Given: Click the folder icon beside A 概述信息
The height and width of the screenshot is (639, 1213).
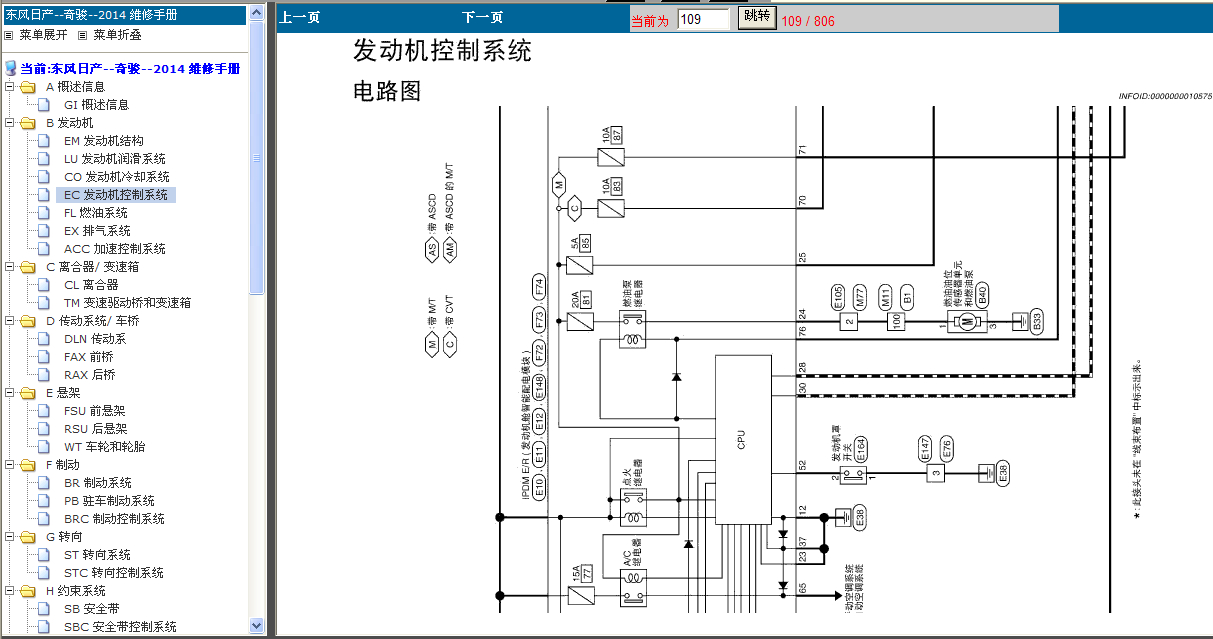Looking at the screenshot, I should [27, 87].
